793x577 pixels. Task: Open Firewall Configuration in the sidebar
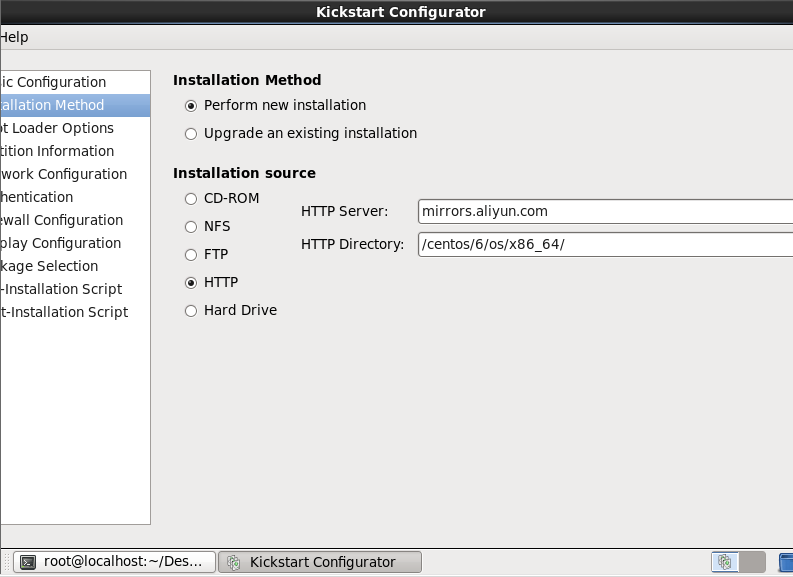[x=61, y=220]
